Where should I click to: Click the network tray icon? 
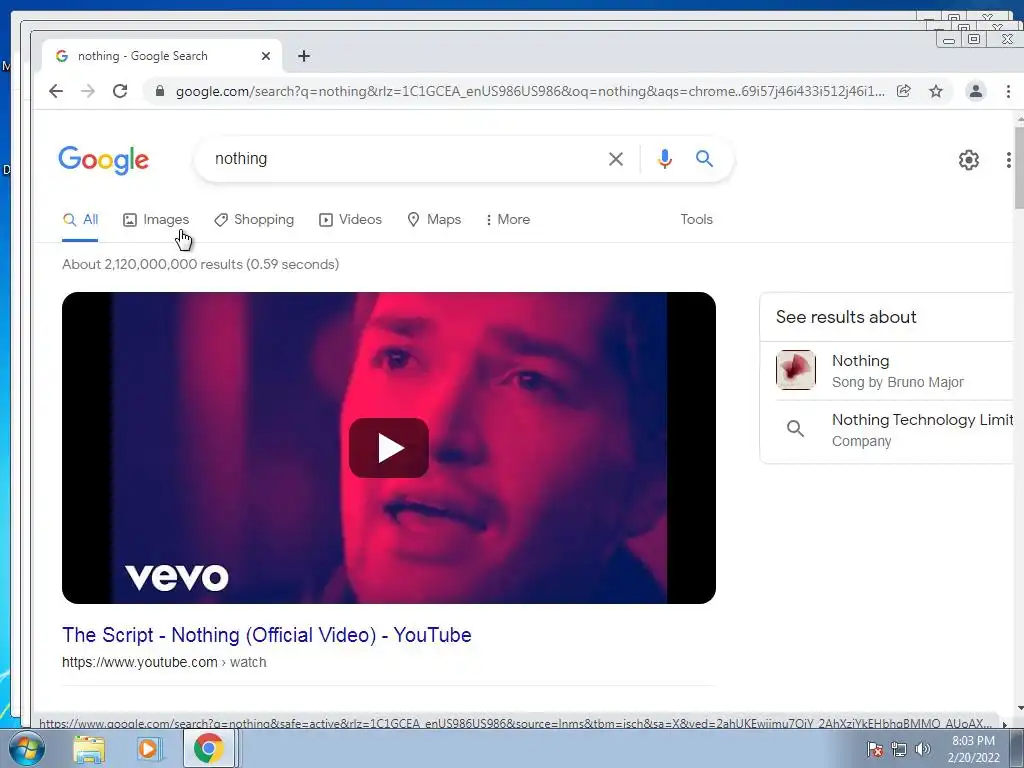pos(899,749)
